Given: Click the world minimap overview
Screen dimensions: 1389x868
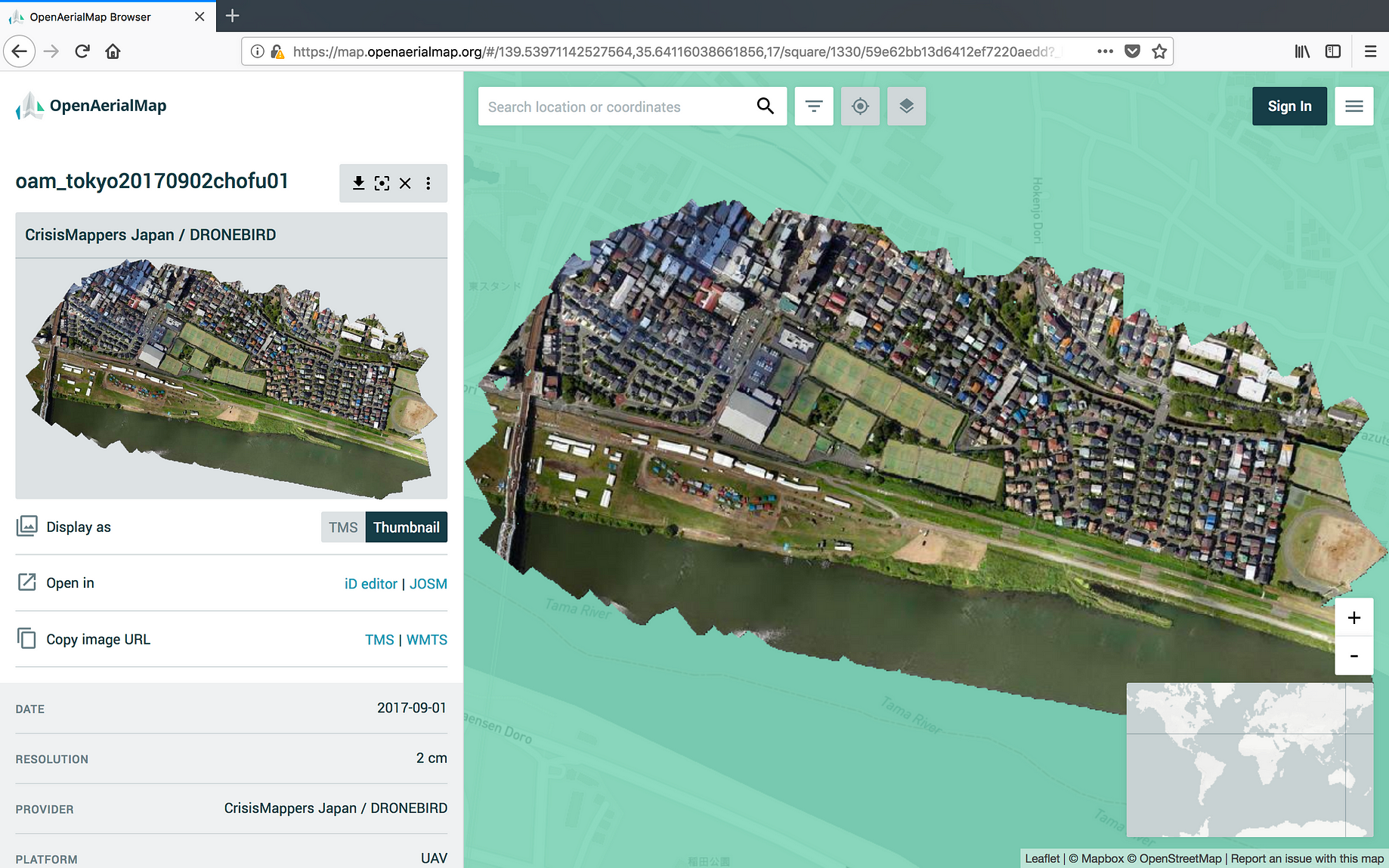Looking at the screenshot, I should pos(1250,759).
